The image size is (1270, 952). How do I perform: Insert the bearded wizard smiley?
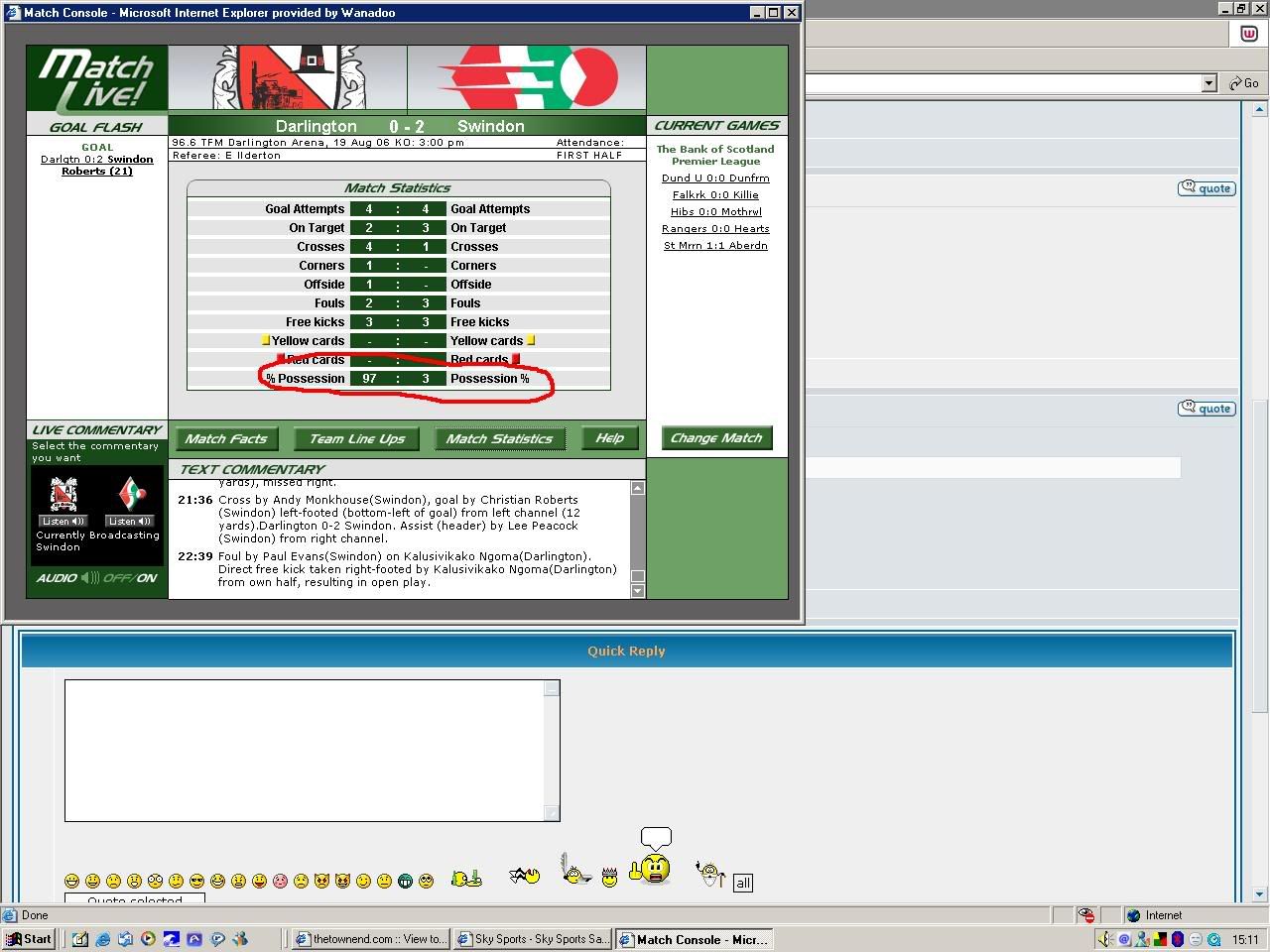710,874
